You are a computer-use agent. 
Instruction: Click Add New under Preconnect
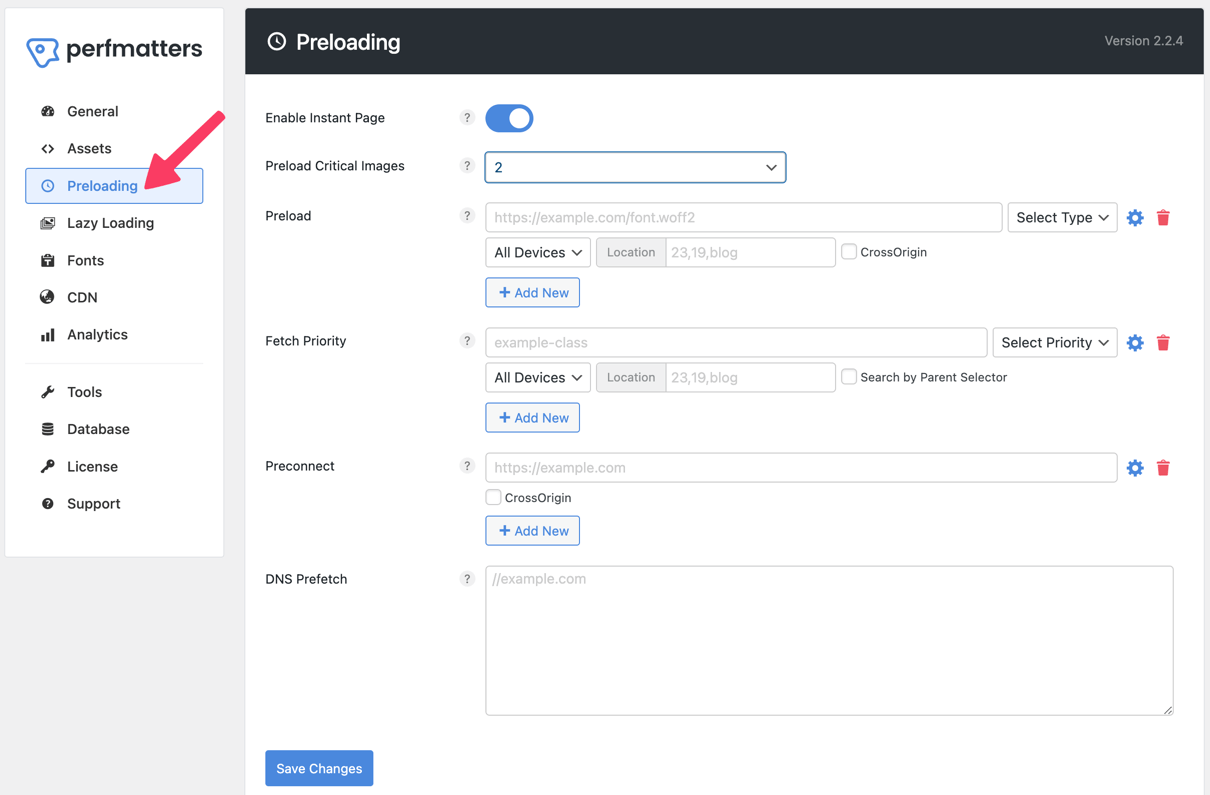532,530
